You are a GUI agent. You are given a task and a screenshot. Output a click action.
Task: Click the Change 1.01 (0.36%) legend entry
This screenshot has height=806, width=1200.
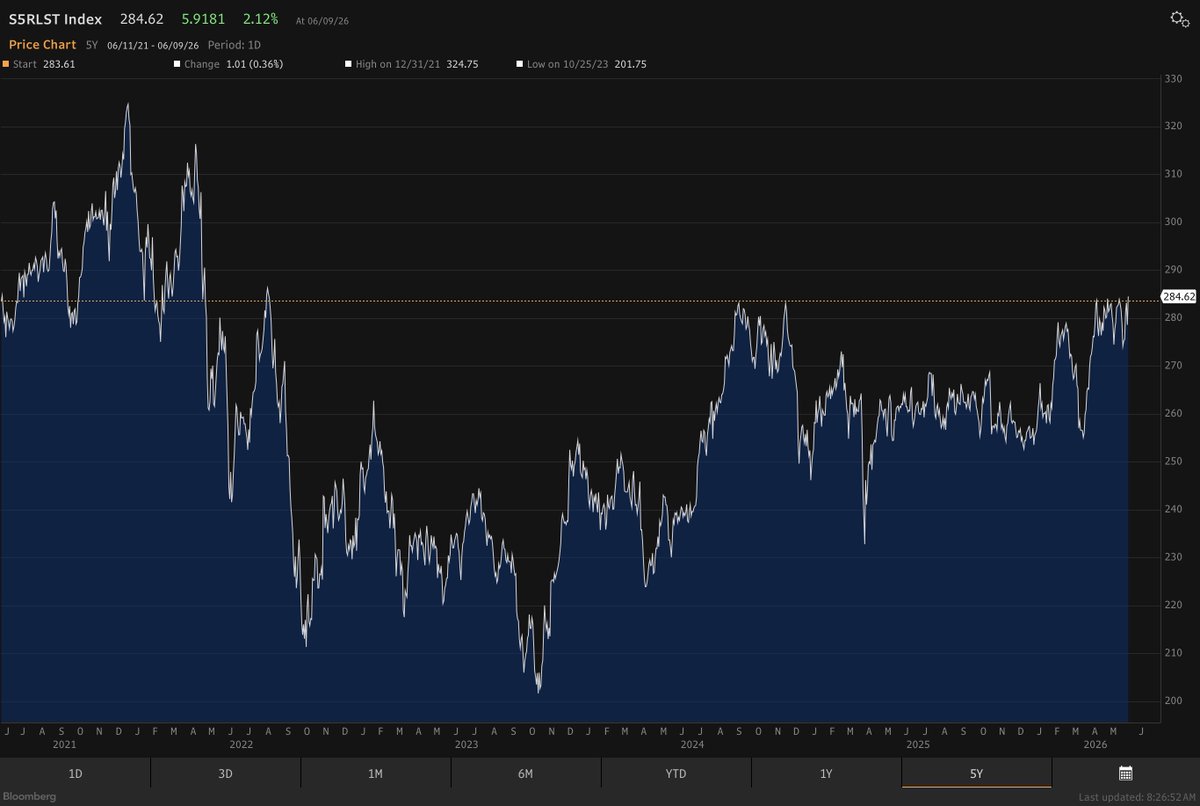228,64
